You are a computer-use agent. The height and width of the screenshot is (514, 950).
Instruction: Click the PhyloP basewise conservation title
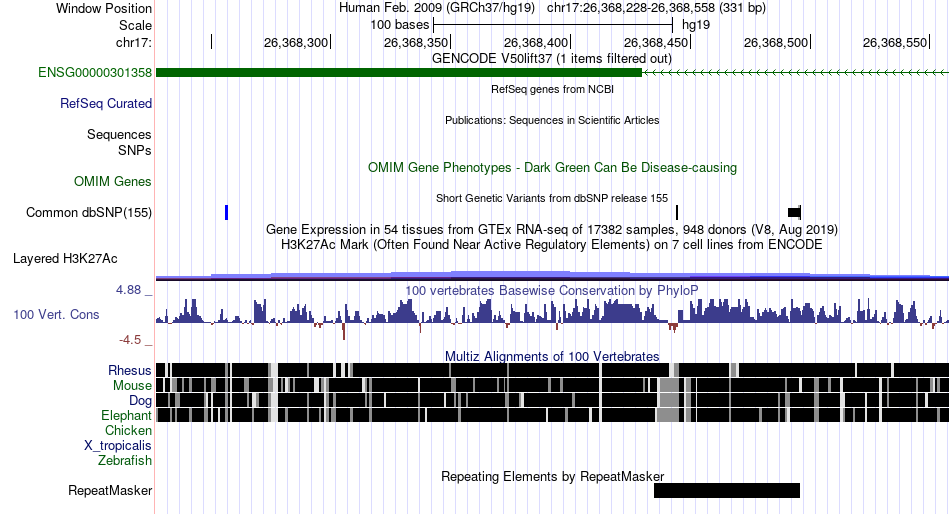coord(551,290)
